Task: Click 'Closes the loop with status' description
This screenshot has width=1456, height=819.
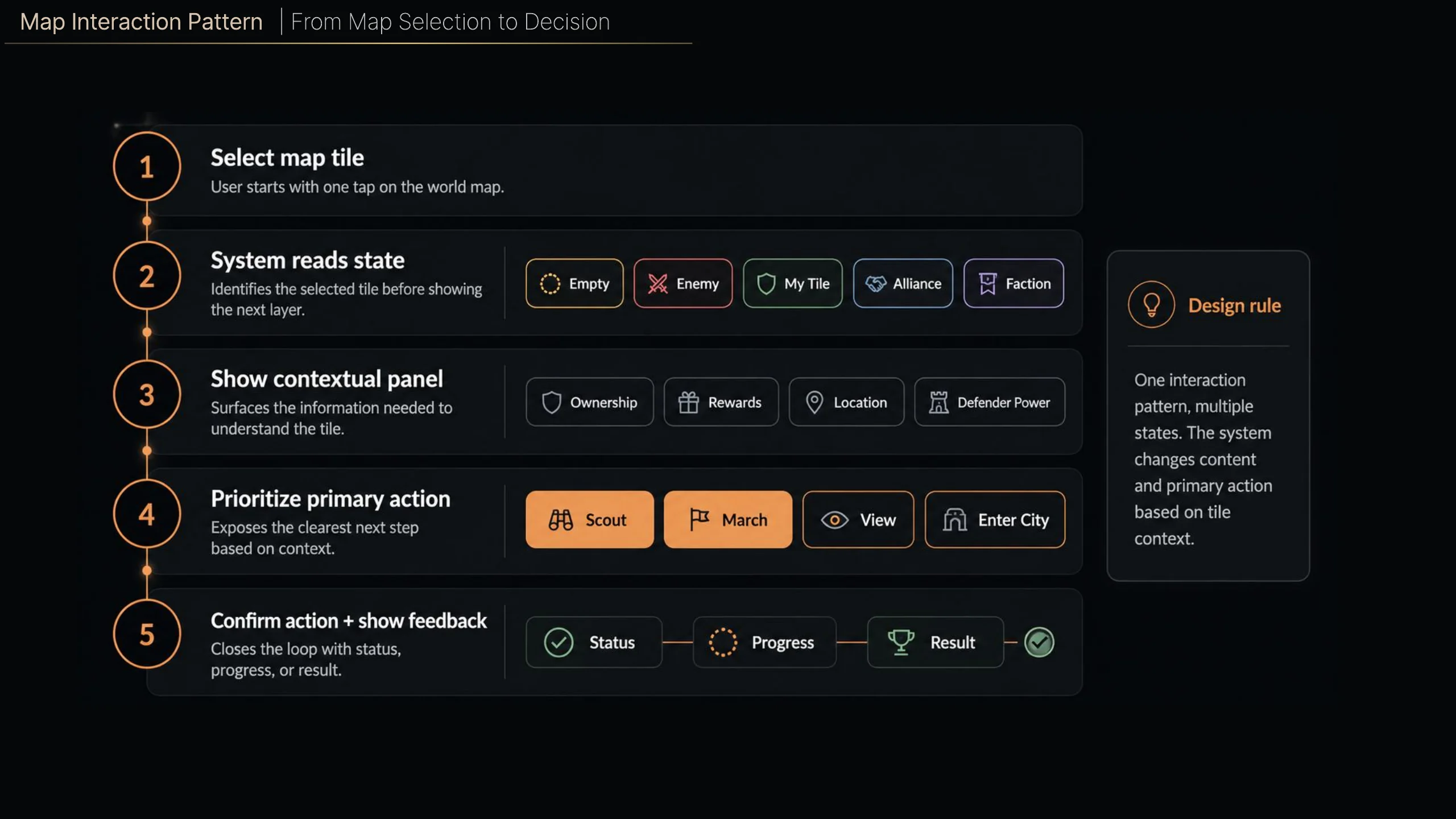Action: (306, 659)
